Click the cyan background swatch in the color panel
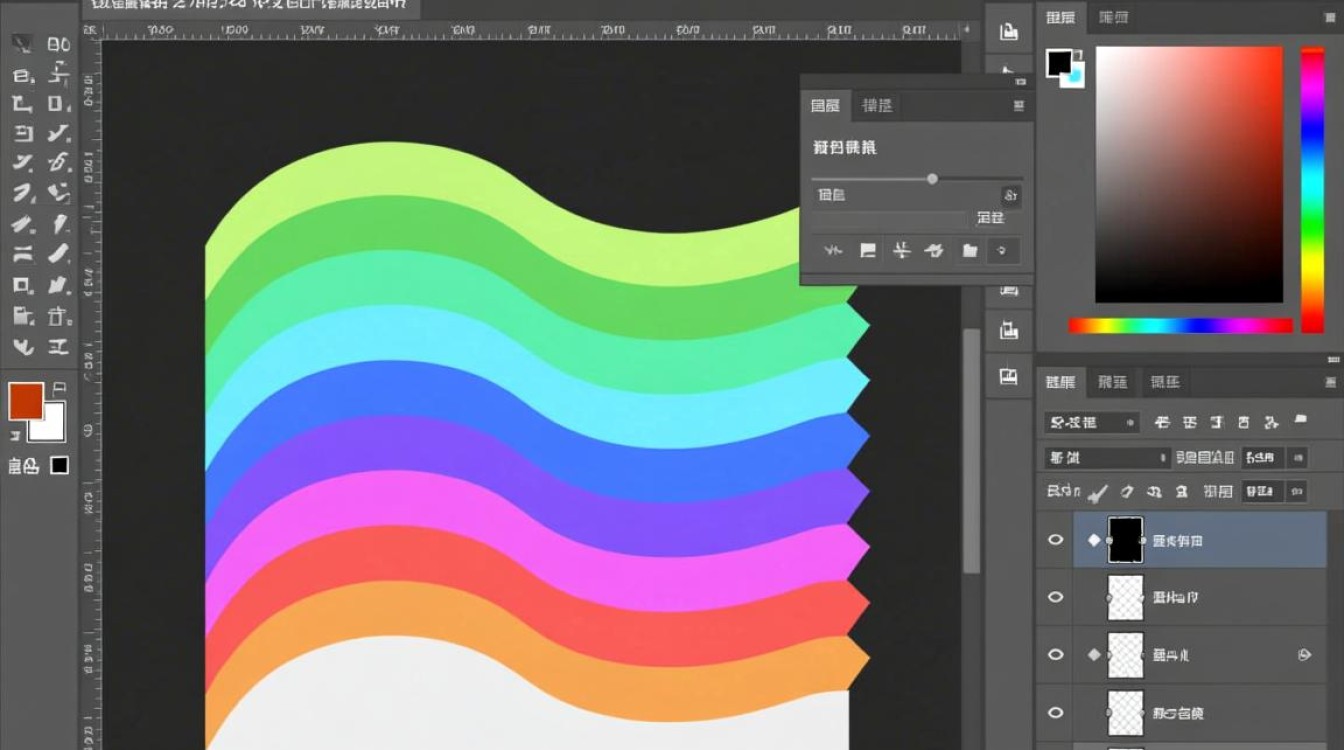The width and height of the screenshot is (1344, 750). click(1076, 77)
